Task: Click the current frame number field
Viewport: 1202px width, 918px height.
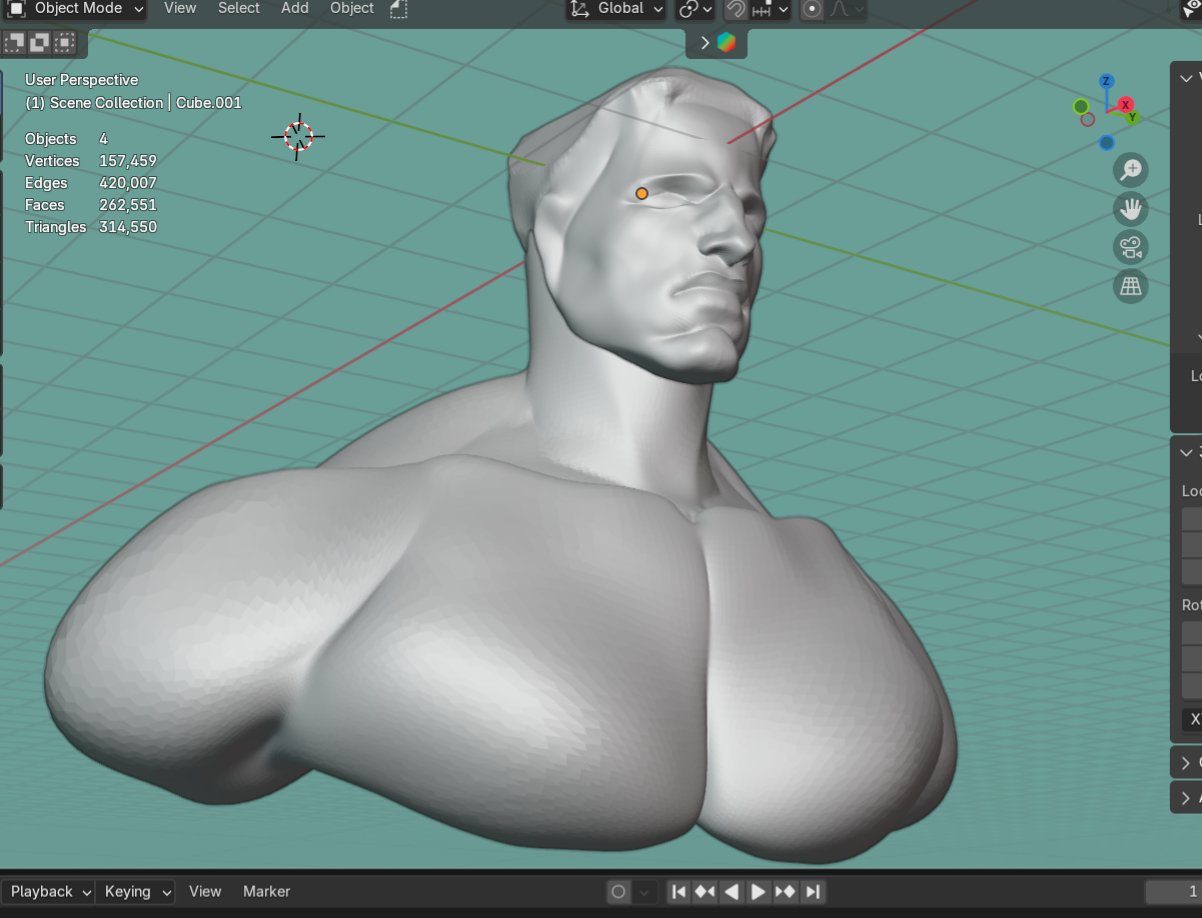Action: click(1173, 892)
